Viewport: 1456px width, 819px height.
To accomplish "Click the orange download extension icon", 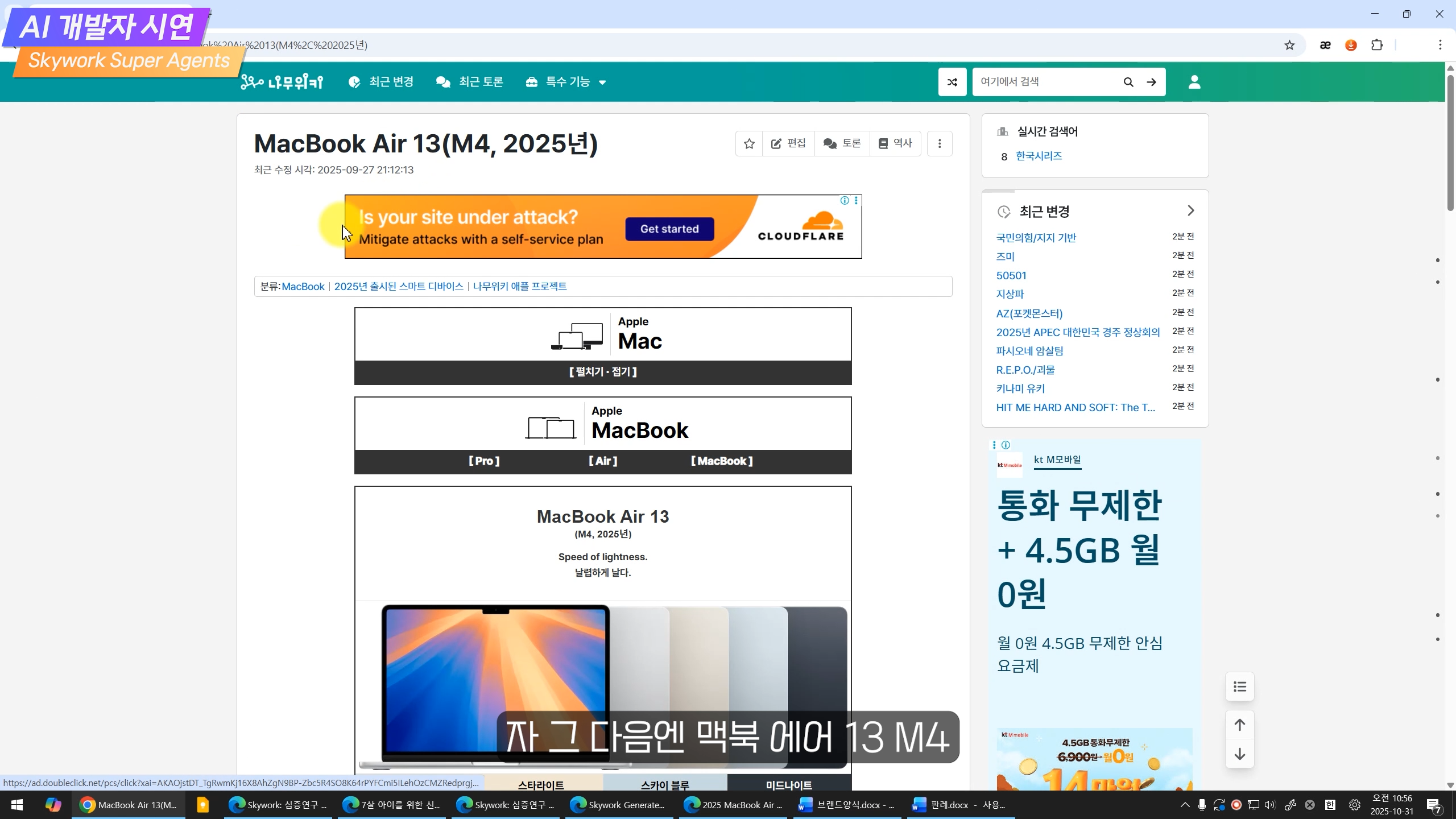I will tap(1351, 45).
